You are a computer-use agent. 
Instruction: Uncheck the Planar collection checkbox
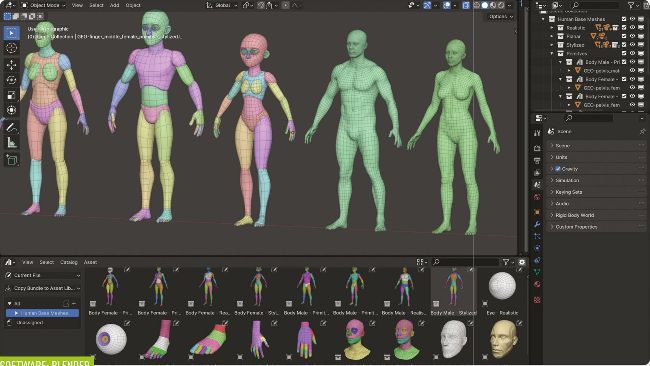coord(624,36)
